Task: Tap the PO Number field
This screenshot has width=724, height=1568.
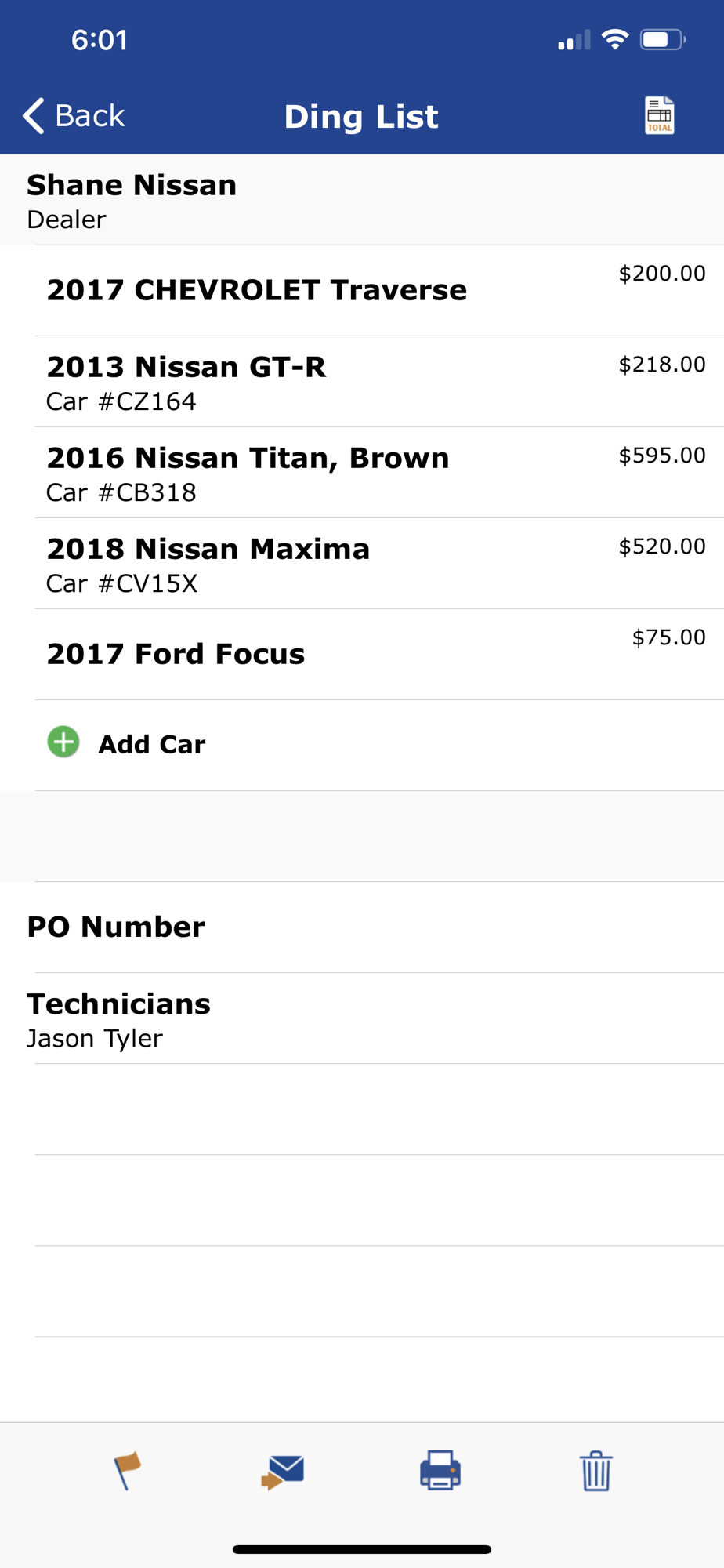Action: tap(116, 927)
